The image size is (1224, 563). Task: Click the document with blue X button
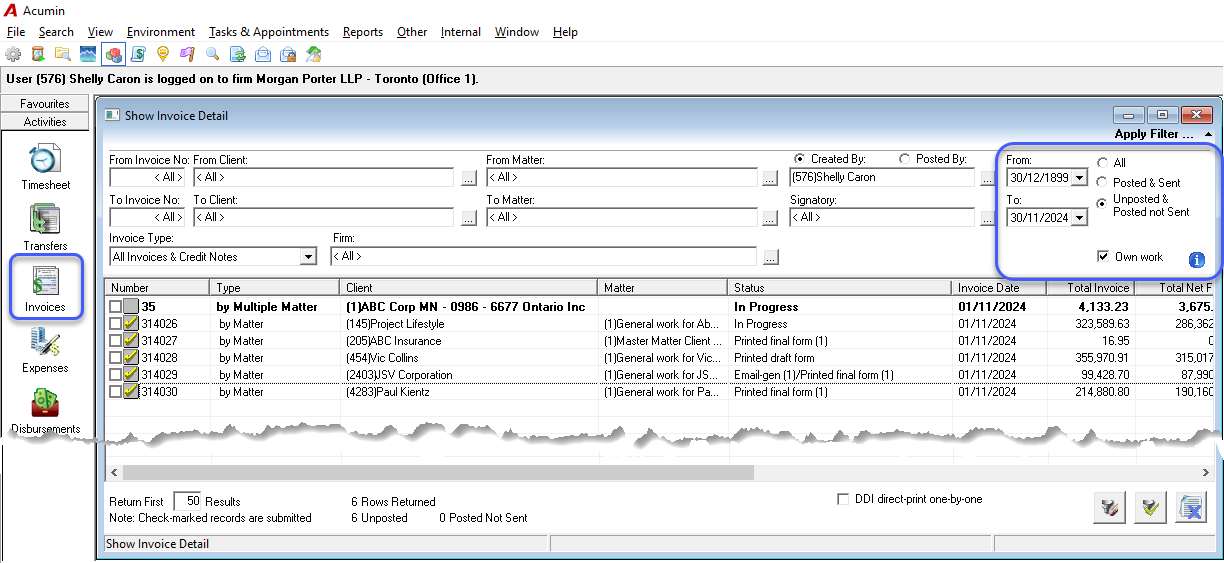(1191, 509)
